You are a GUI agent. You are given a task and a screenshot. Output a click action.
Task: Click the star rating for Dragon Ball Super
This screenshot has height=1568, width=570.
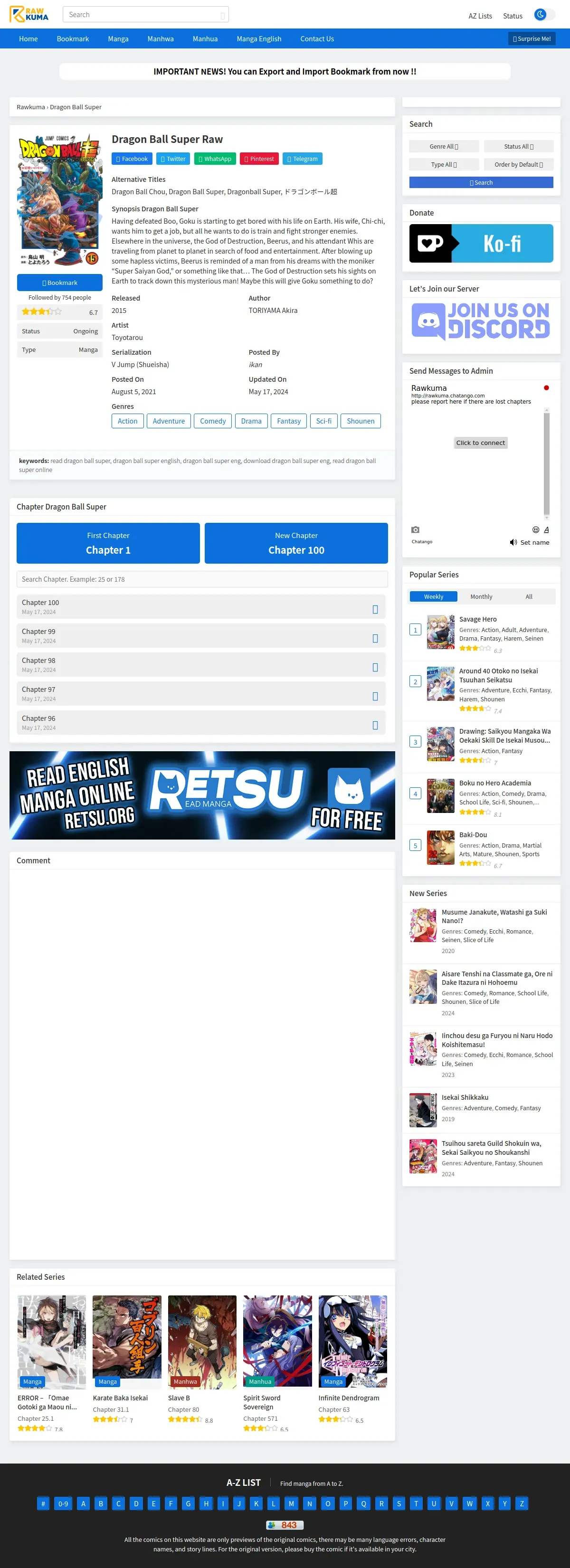(41, 312)
